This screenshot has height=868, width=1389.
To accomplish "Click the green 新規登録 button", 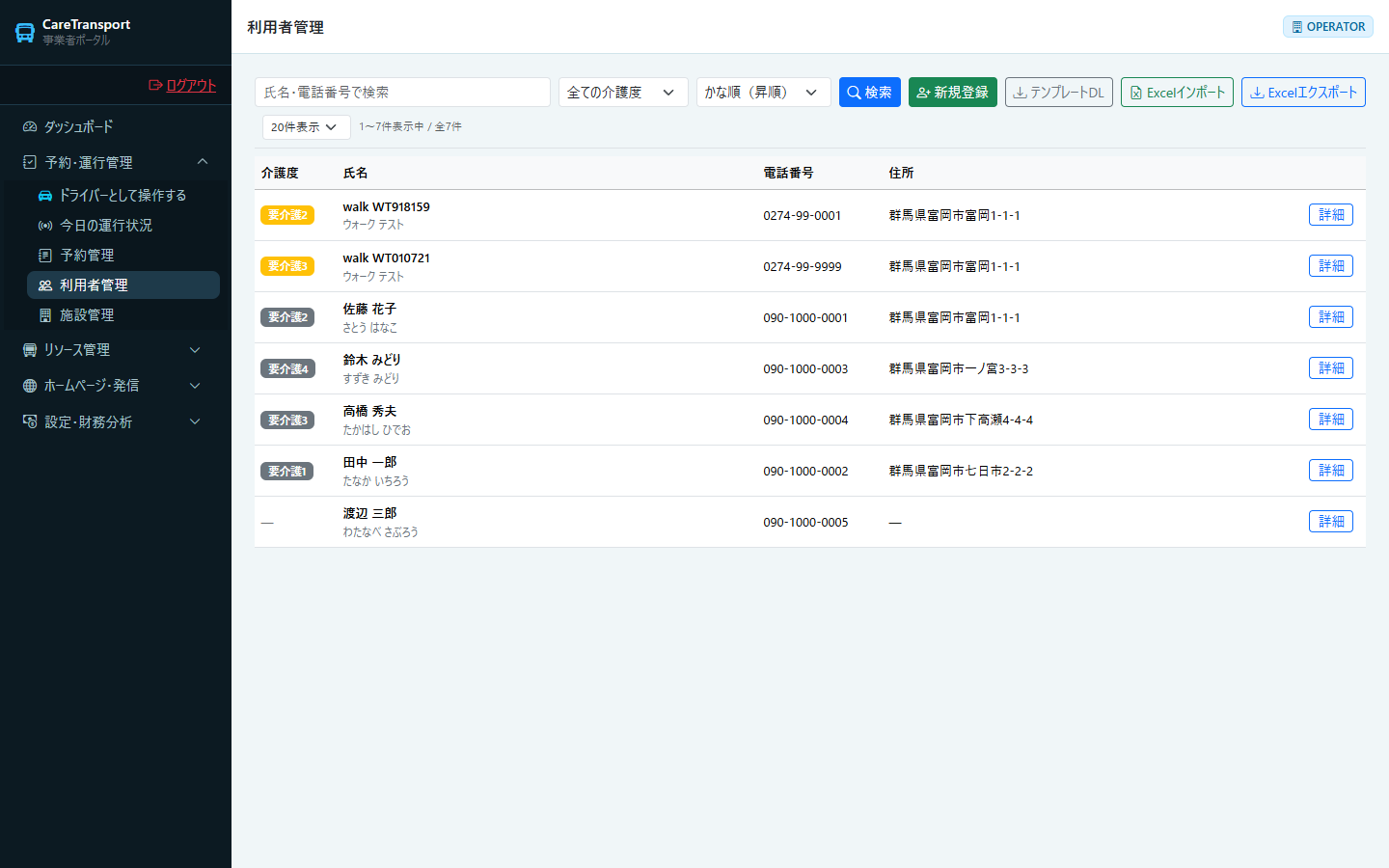I will pyautogui.click(x=953, y=93).
